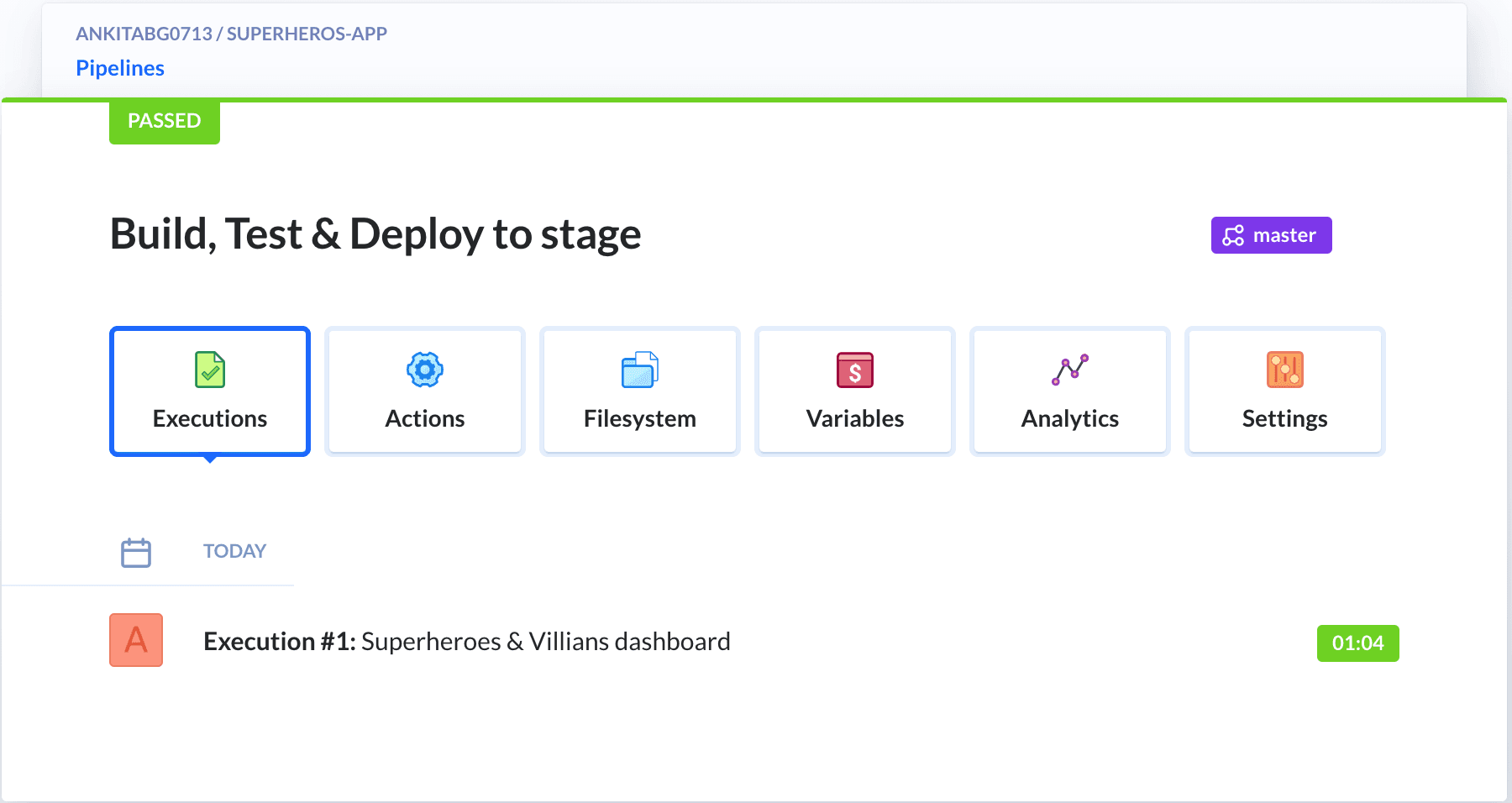
Task: Click the Analytics line graph icon
Action: (x=1070, y=370)
